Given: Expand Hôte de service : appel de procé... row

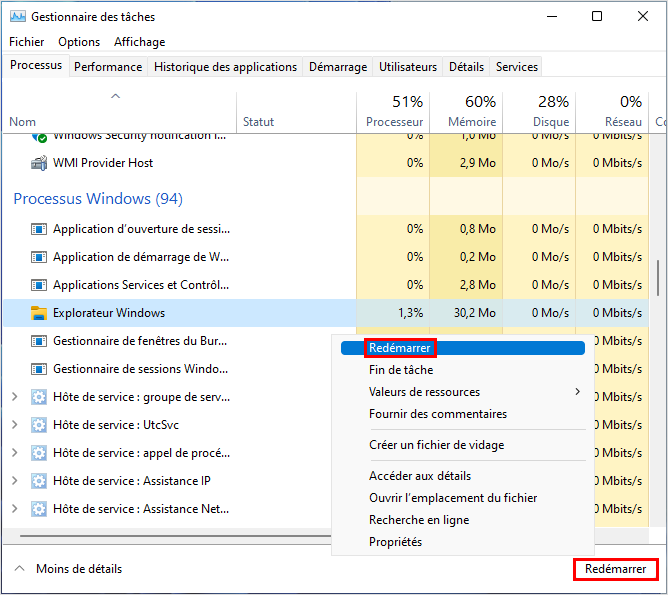Looking at the screenshot, I should 15,453.
